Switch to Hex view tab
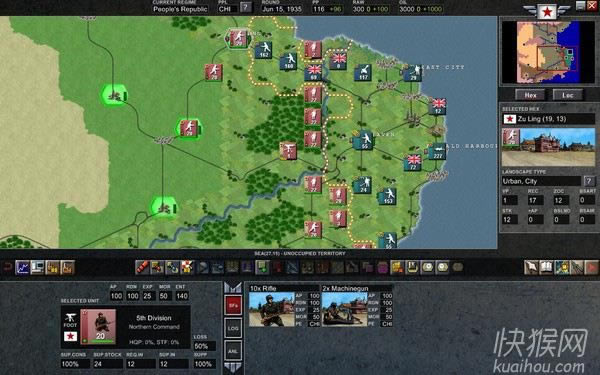 pos(530,95)
